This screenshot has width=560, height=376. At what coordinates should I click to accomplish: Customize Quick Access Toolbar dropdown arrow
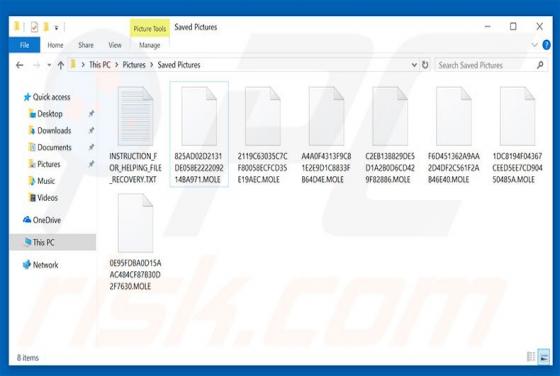tap(56, 27)
